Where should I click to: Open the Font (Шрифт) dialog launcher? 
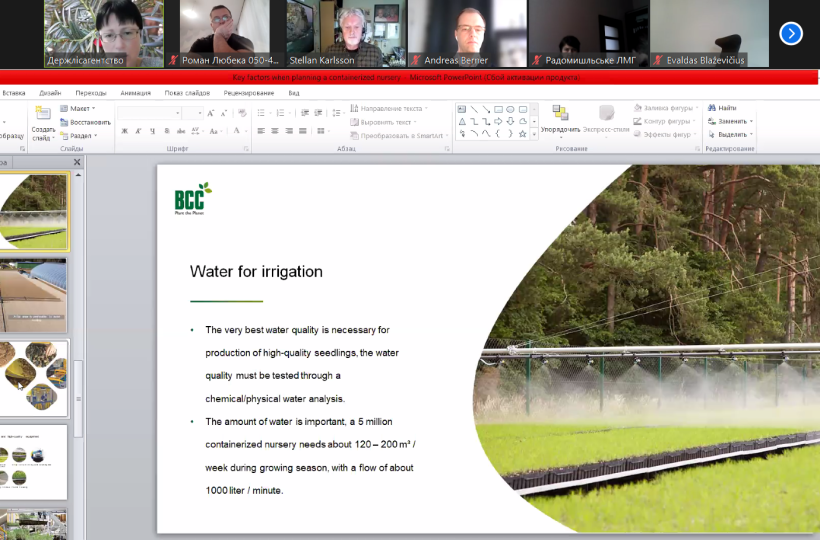pos(246,149)
